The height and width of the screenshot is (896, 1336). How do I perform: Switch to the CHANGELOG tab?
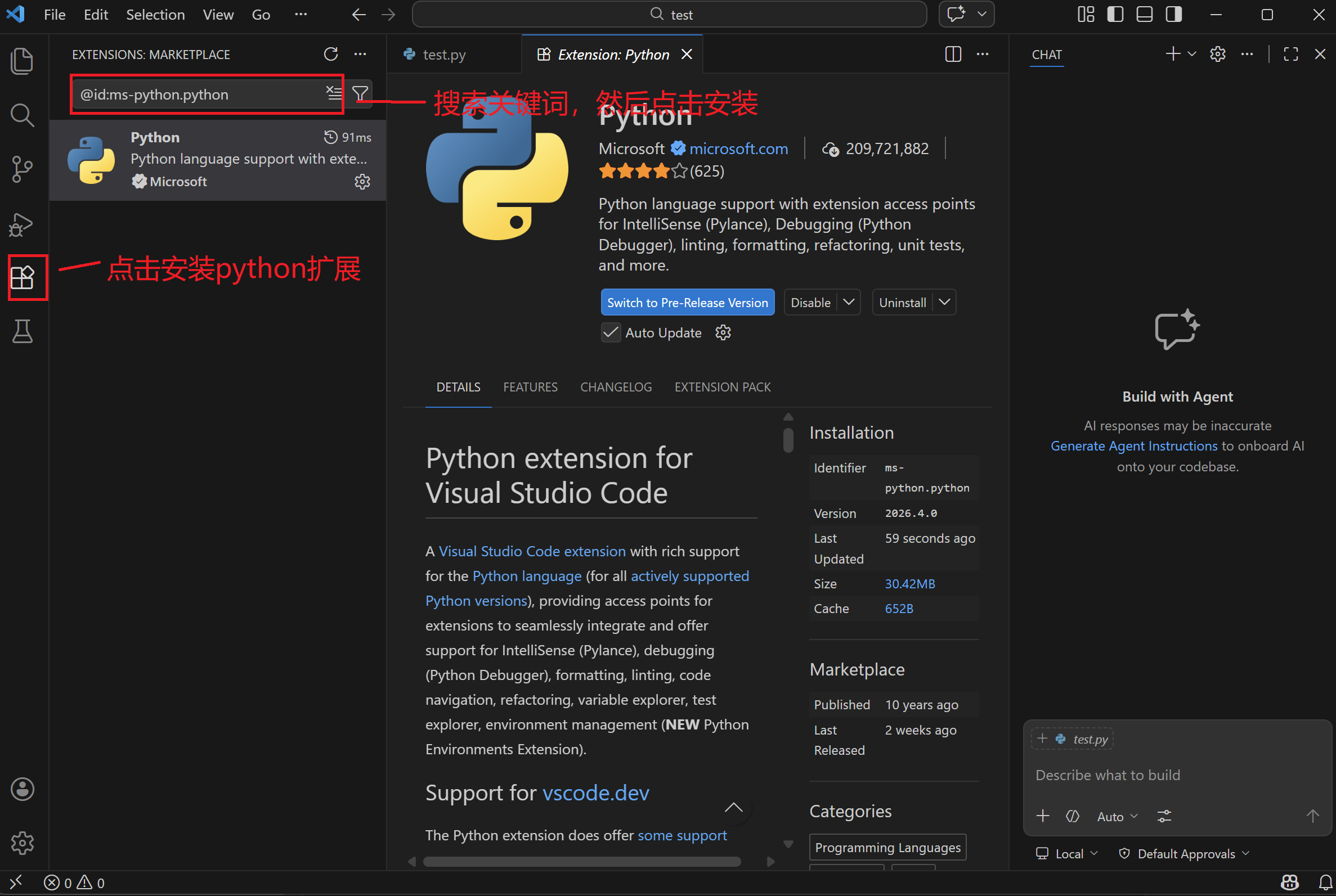pyautogui.click(x=615, y=387)
